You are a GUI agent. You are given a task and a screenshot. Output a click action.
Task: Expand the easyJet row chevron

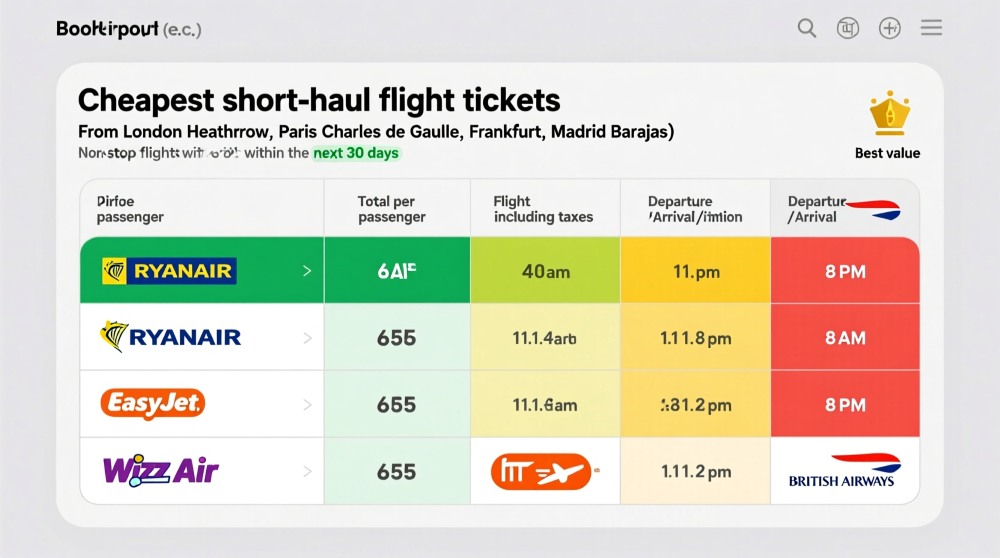point(306,405)
